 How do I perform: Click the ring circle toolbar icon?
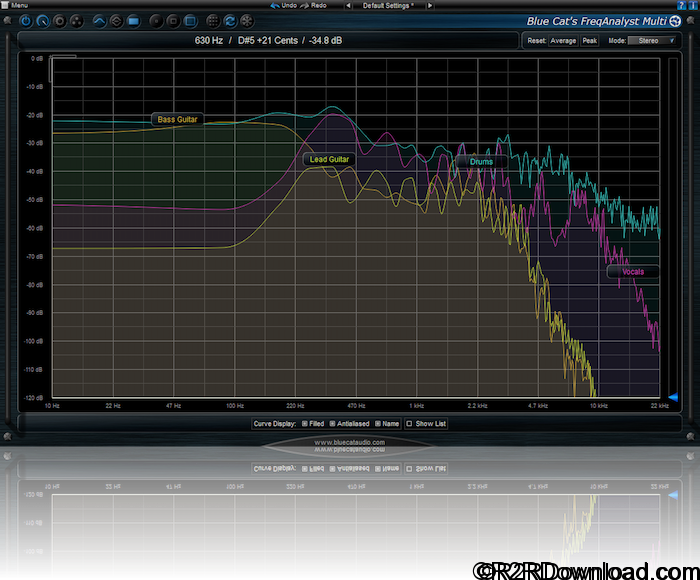pos(60,21)
